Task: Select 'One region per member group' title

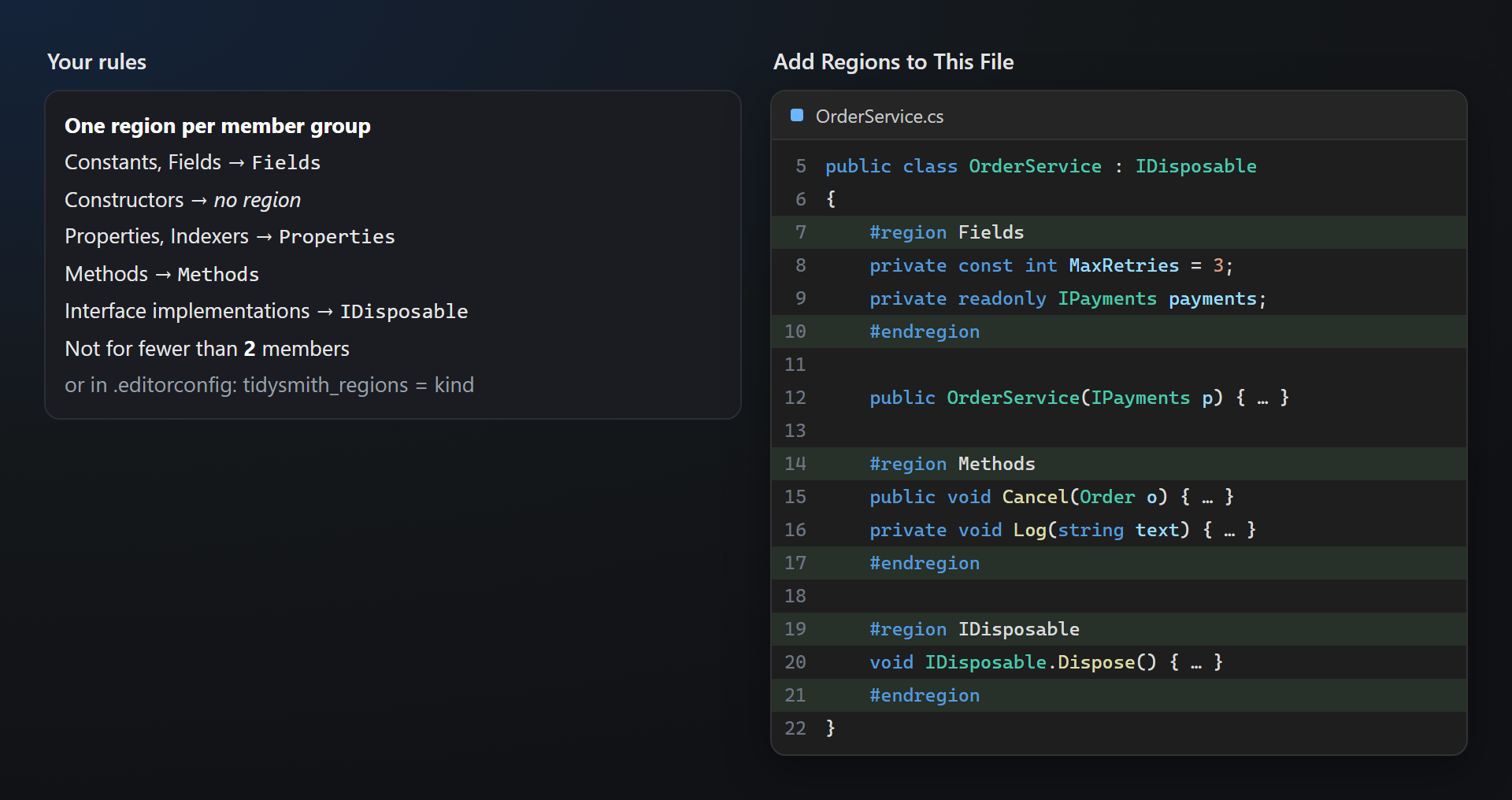Action: point(217,126)
